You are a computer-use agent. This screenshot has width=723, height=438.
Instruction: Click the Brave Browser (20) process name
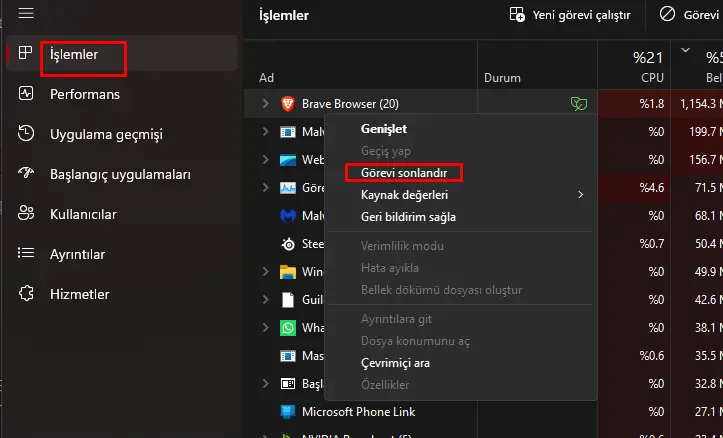(x=350, y=104)
